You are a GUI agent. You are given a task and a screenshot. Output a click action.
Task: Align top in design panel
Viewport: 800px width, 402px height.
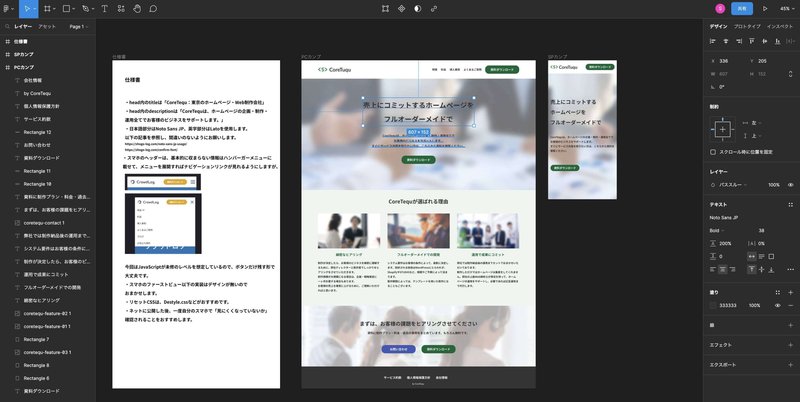click(x=752, y=41)
